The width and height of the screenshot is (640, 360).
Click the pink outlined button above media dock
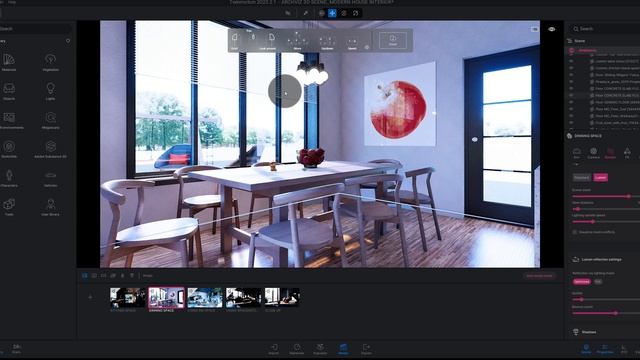[x=539, y=276]
